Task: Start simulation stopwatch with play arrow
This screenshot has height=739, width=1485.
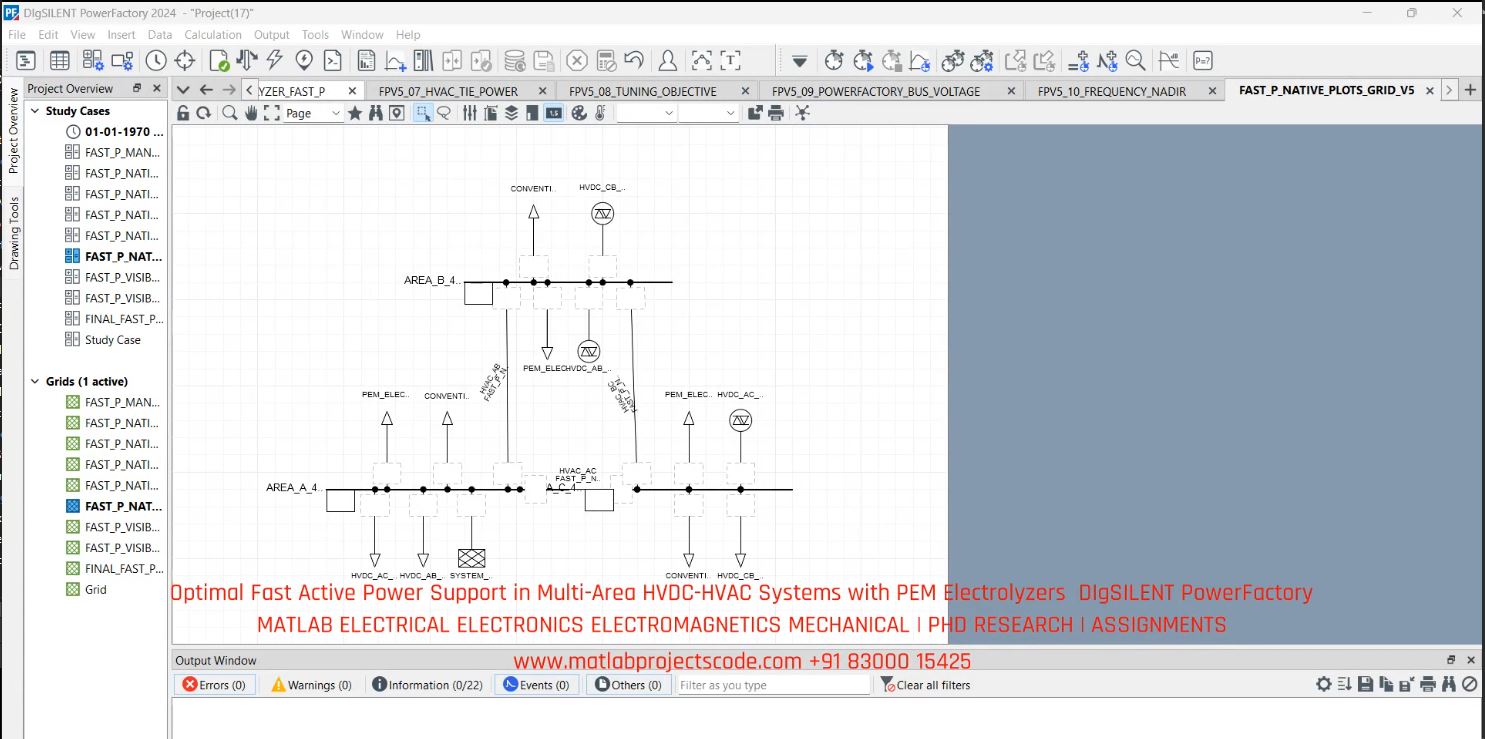Action: point(863,61)
